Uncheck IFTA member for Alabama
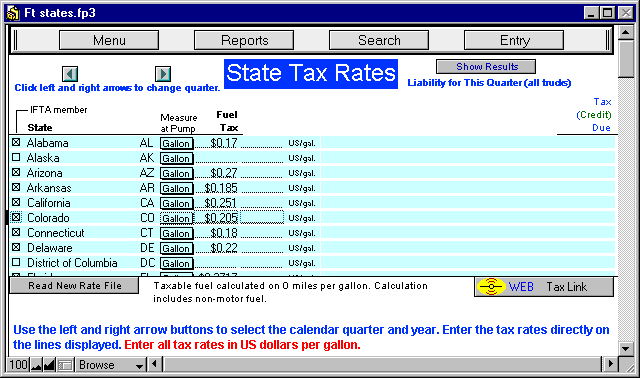The image size is (640, 378). pos(16,142)
